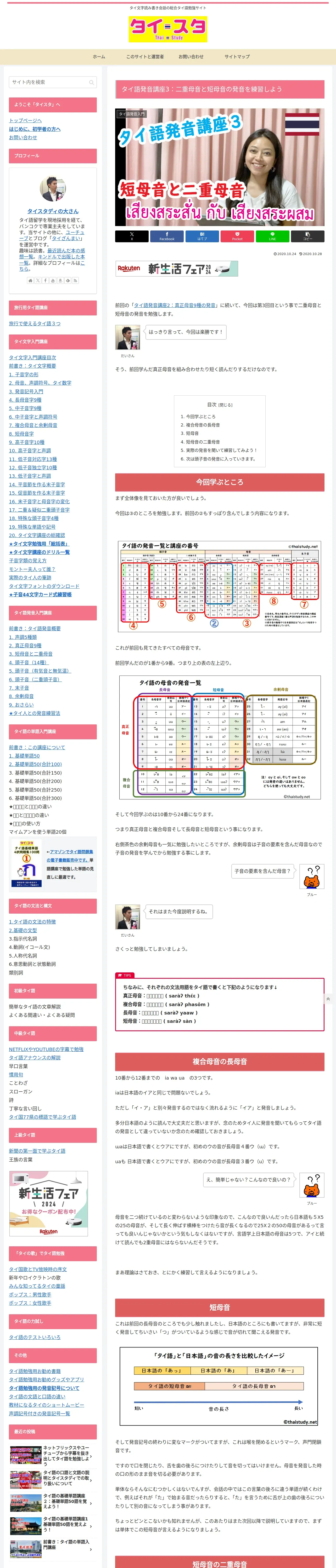Jump to TOC item 実際の発音を聞いて練習してみよう！

coord(221,451)
